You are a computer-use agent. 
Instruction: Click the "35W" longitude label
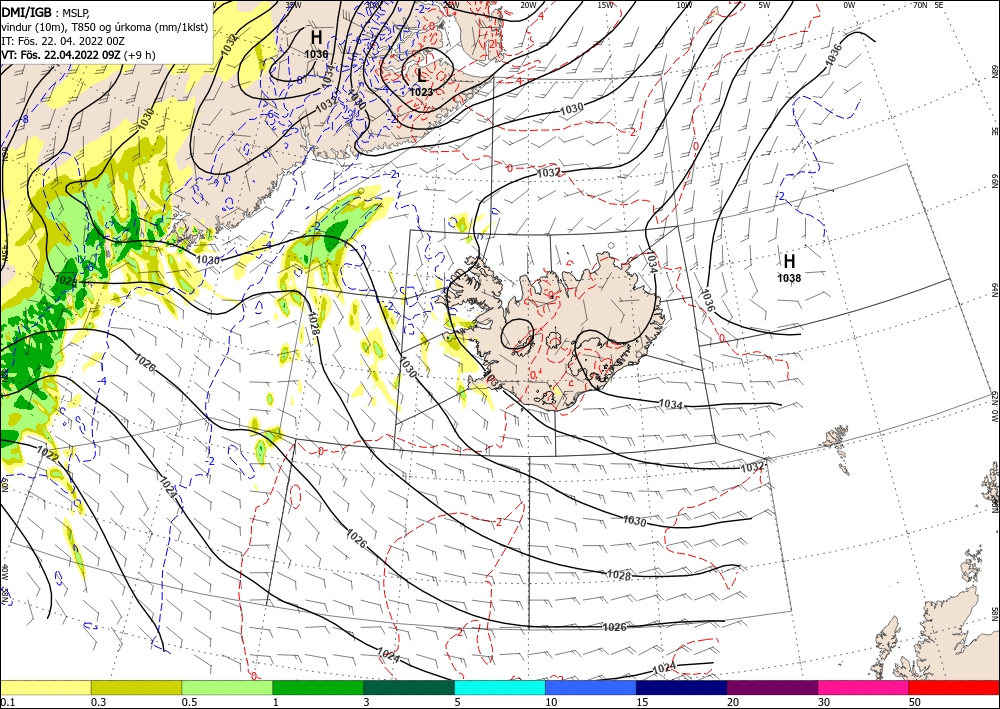[x=293, y=5]
